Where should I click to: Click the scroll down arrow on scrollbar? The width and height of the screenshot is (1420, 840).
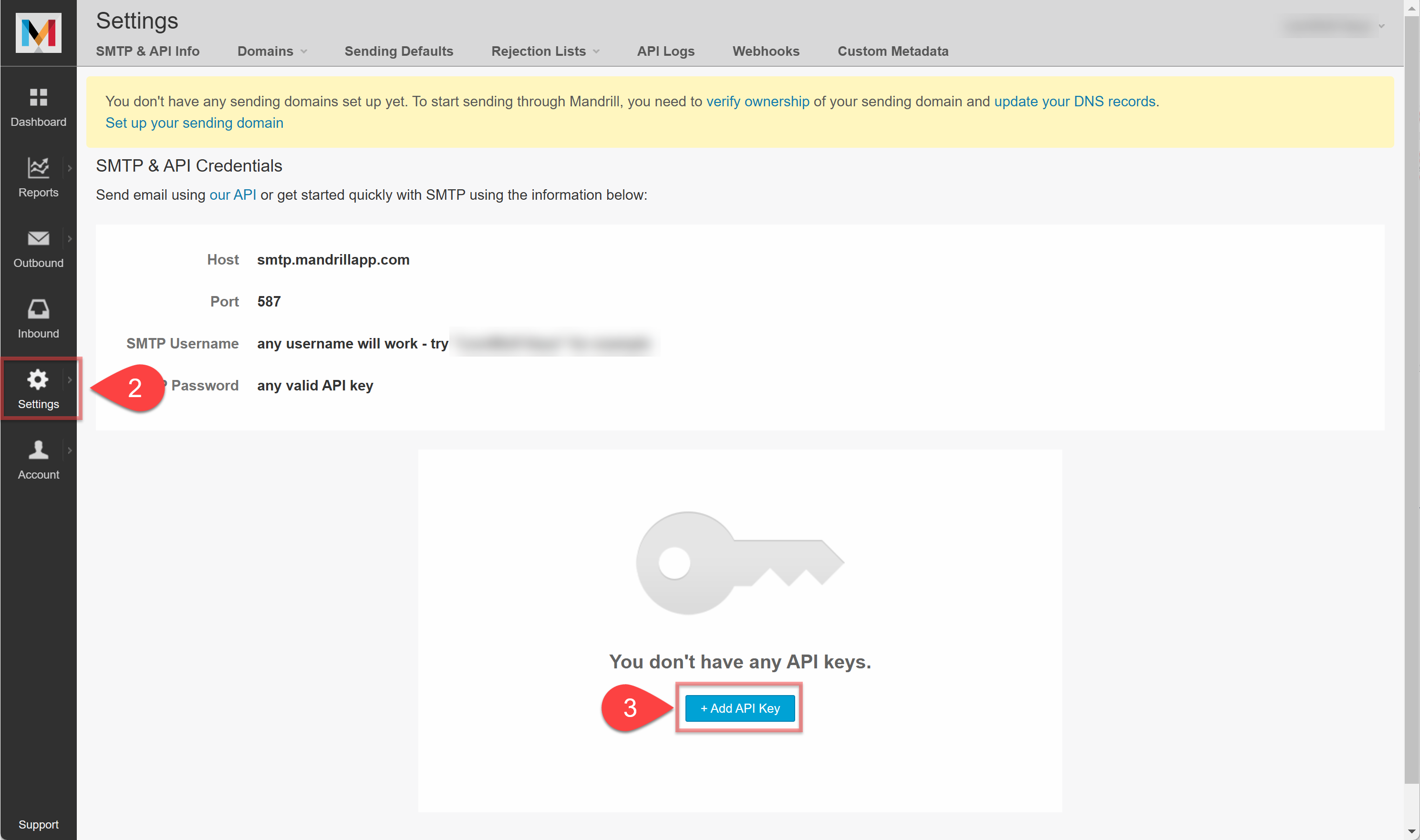tap(1411, 831)
